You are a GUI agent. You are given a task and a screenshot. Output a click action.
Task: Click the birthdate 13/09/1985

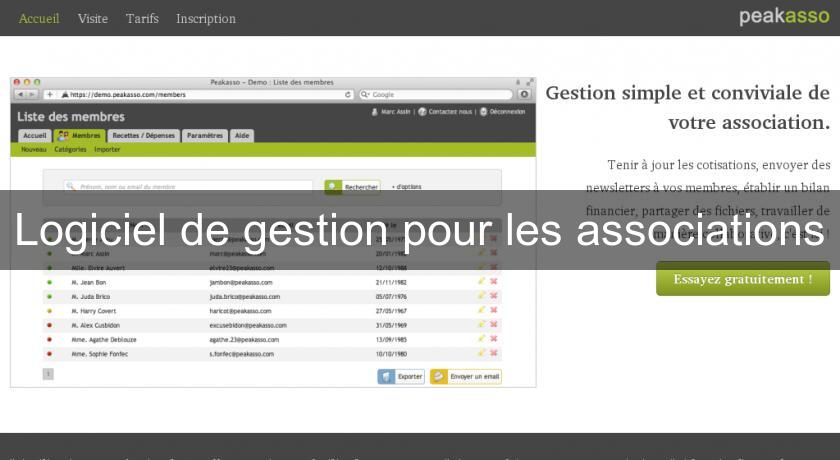click(x=391, y=340)
